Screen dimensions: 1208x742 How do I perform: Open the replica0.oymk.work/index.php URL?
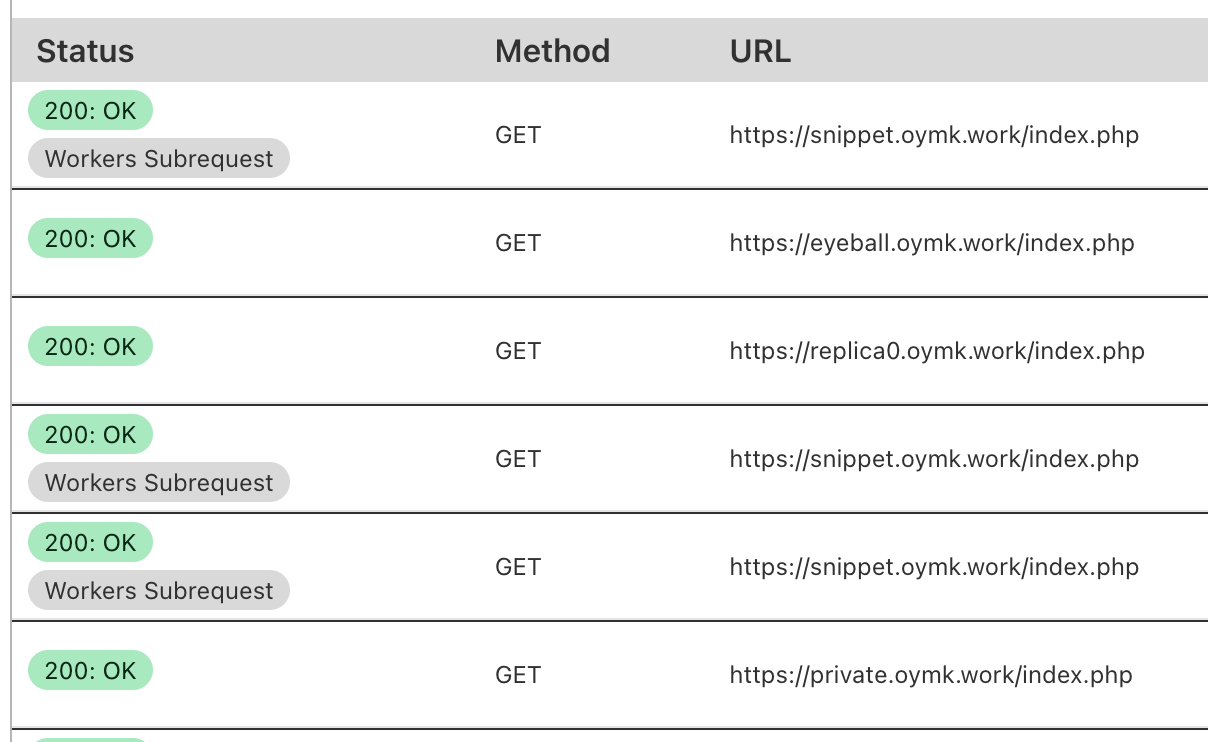pos(937,351)
